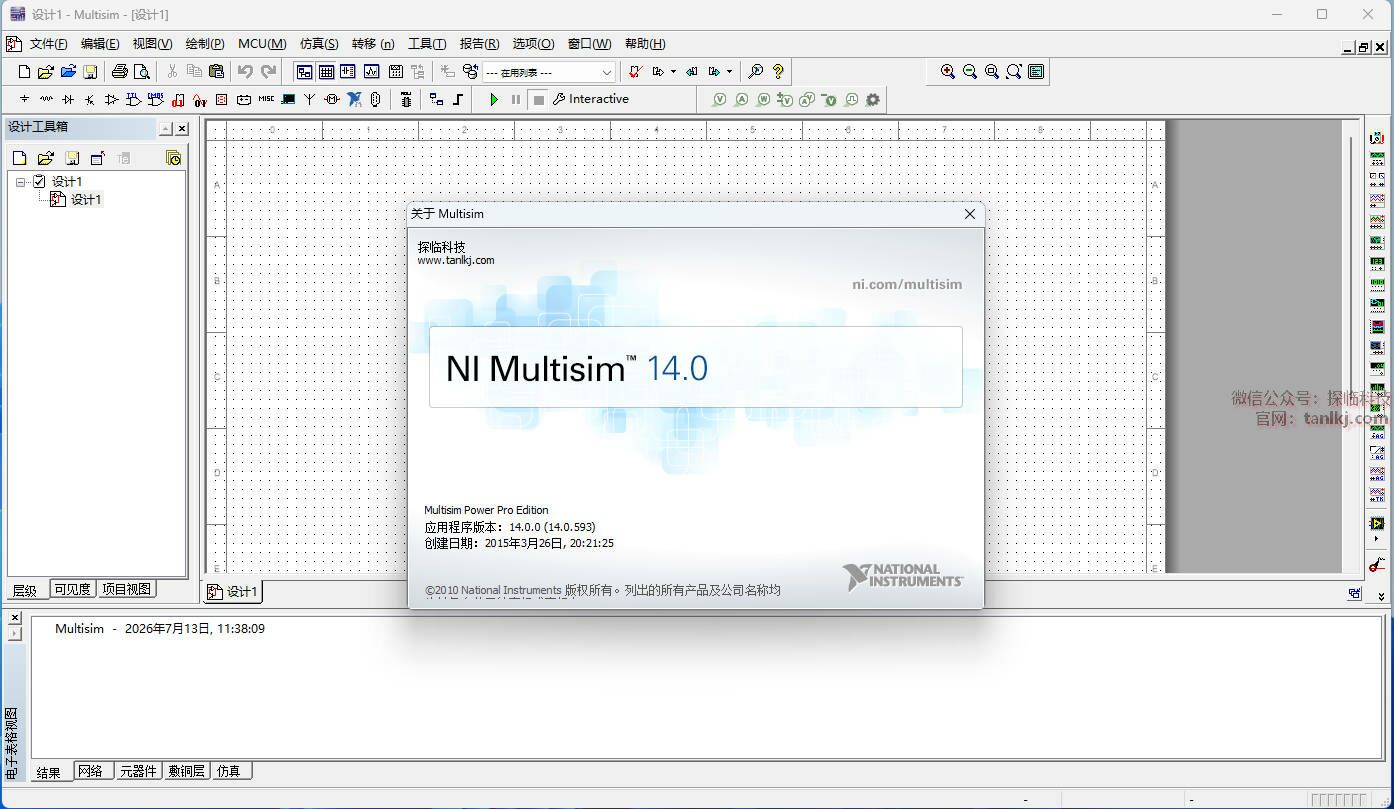Viewport: 1394px width, 809px height.
Task: Zoom in on the schematic
Action: coord(948,72)
